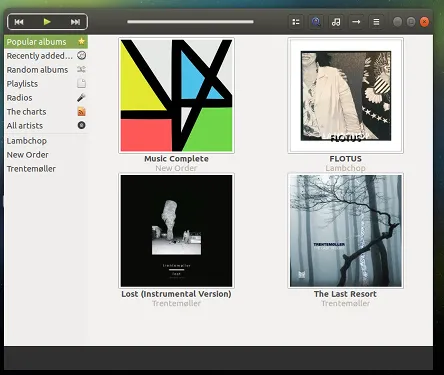
Task: Open the FLOTUS album cover
Action: click(346, 96)
